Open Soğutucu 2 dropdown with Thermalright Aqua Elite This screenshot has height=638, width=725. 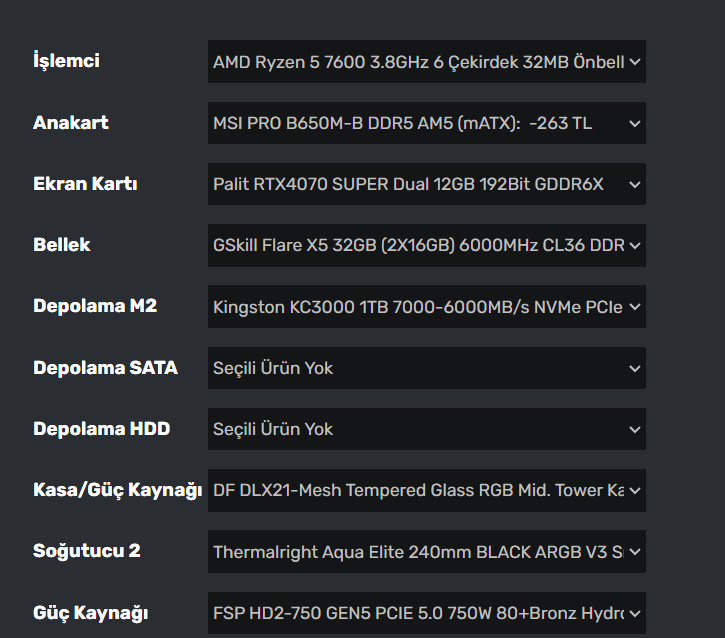427,552
